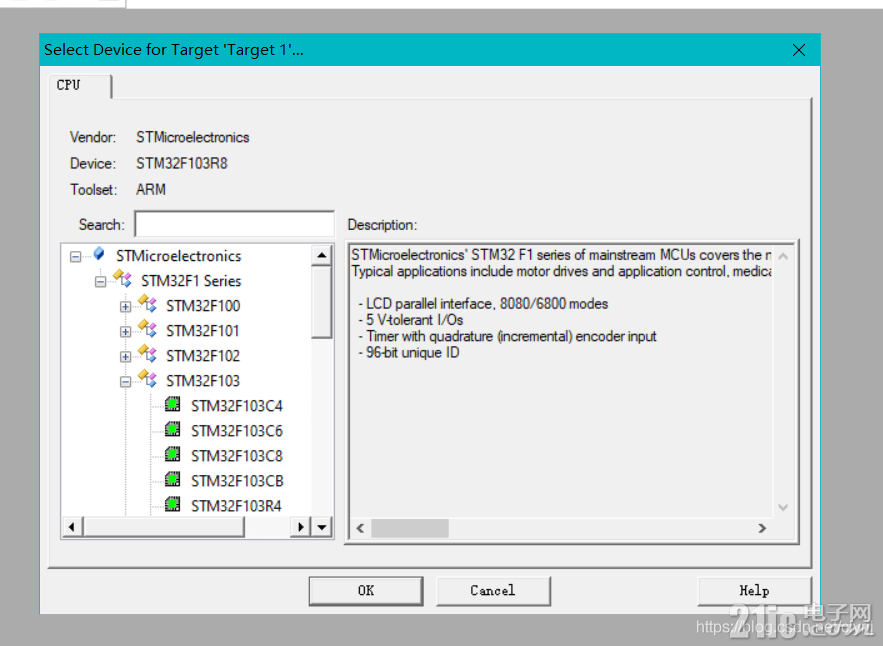Click the chip icon beside STM32F103C8

click(x=173, y=454)
